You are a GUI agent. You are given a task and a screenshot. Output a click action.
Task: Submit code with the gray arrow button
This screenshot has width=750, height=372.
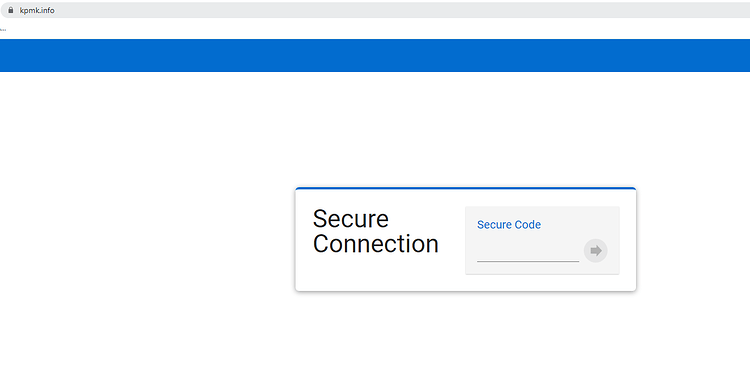[596, 251]
